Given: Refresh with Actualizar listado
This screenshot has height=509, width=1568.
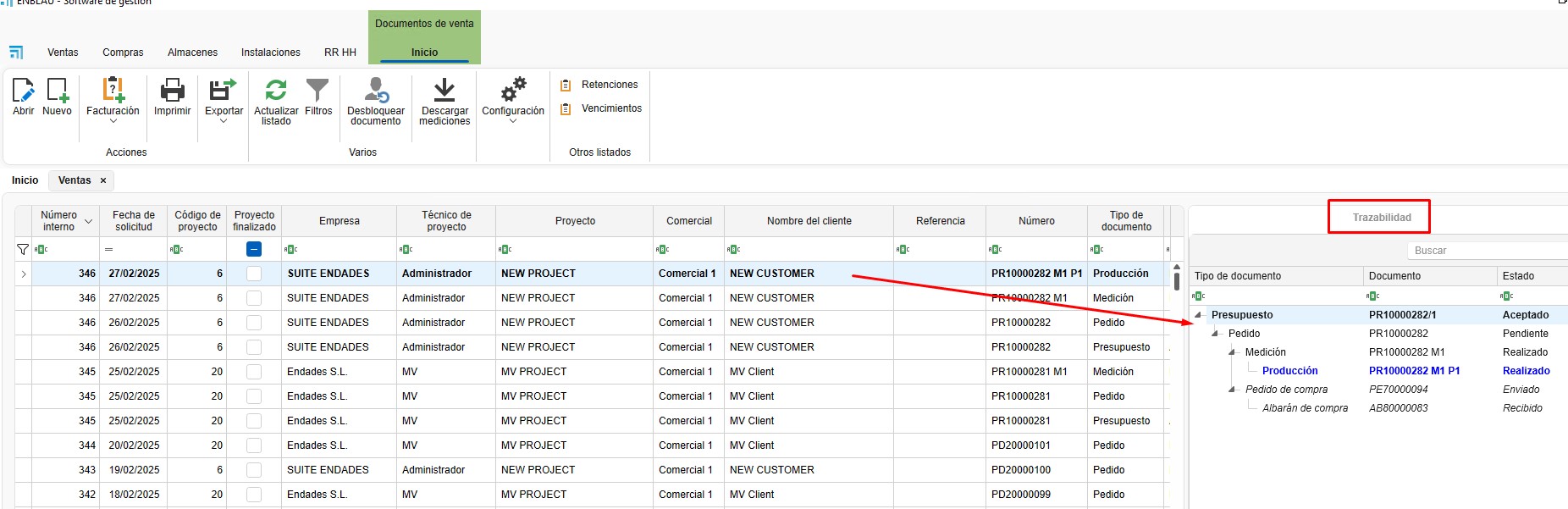Looking at the screenshot, I should (x=276, y=89).
